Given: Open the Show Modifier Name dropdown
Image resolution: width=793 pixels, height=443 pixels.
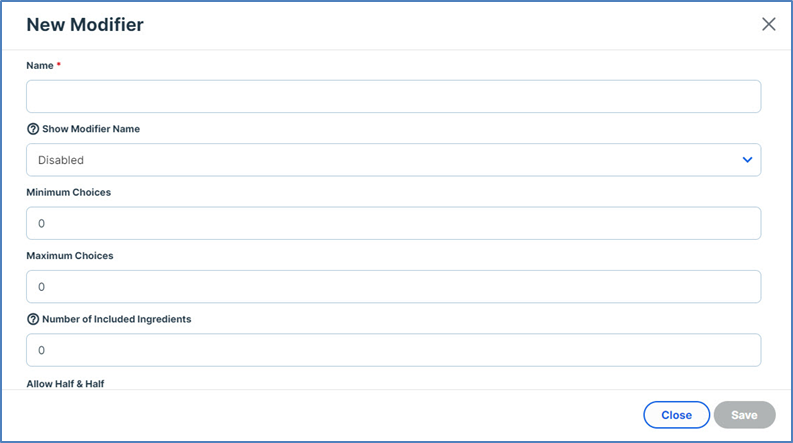Looking at the screenshot, I should click(x=393, y=160).
